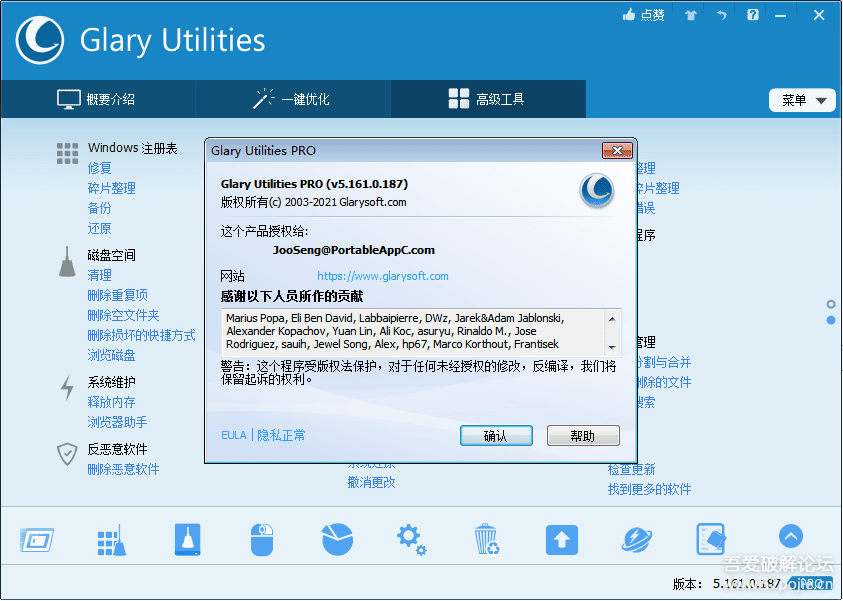The width and height of the screenshot is (843, 601).
Task: Click the document eraser icon in bottom dock
Action: (x=711, y=539)
